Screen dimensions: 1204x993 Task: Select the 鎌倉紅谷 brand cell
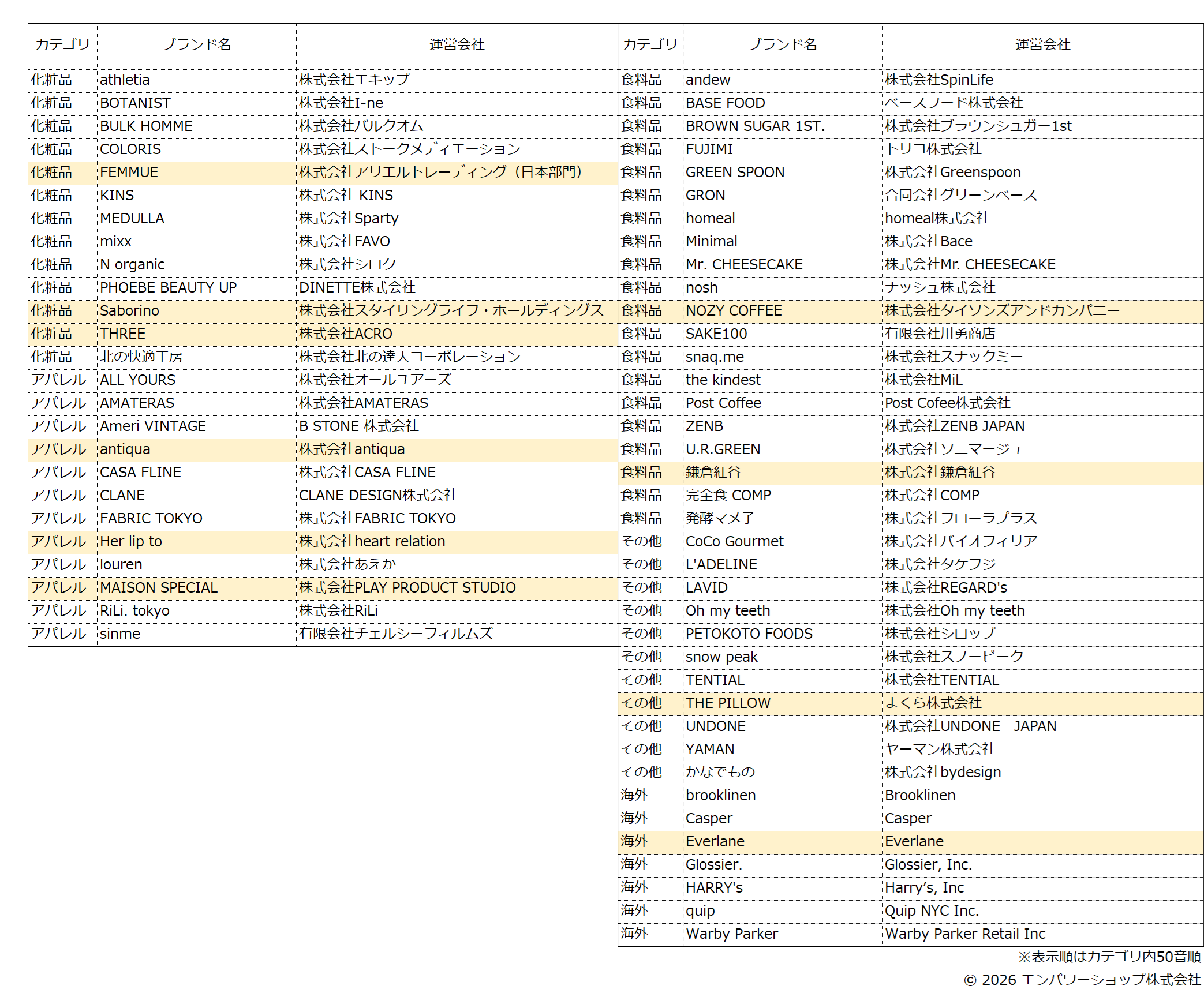[x=713, y=473]
